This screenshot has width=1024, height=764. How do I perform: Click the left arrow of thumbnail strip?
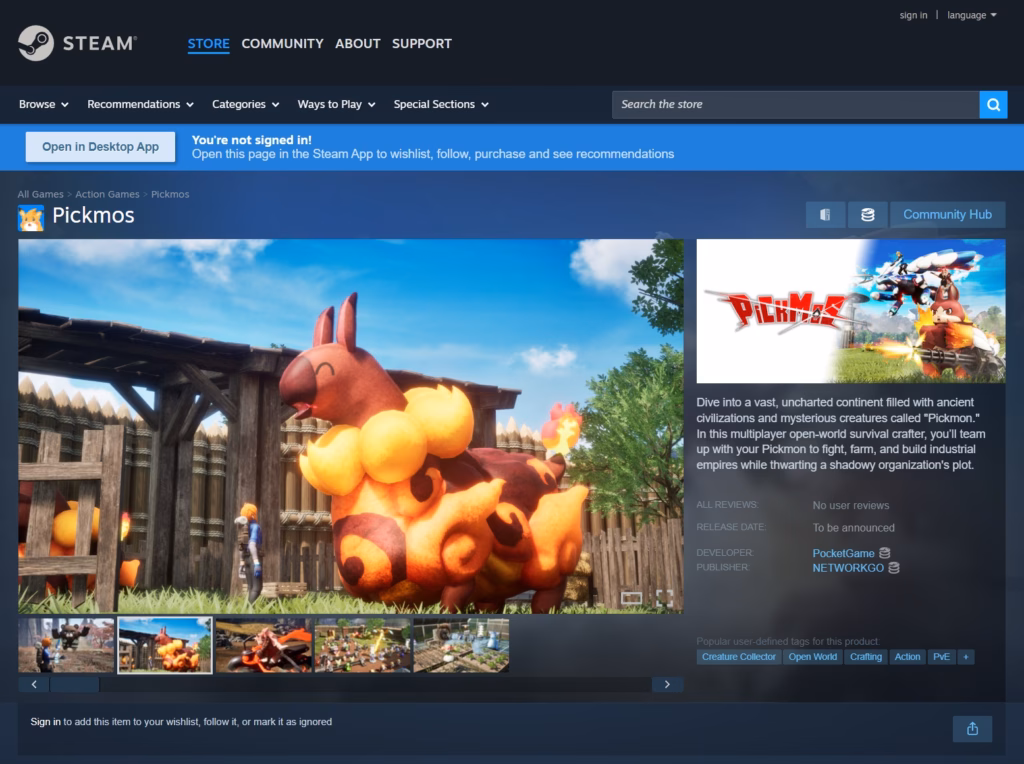(x=34, y=684)
